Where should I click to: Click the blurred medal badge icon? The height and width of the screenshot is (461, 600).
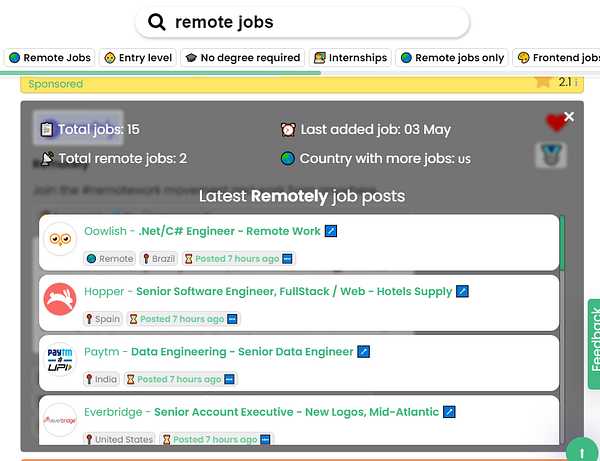click(x=551, y=155)
